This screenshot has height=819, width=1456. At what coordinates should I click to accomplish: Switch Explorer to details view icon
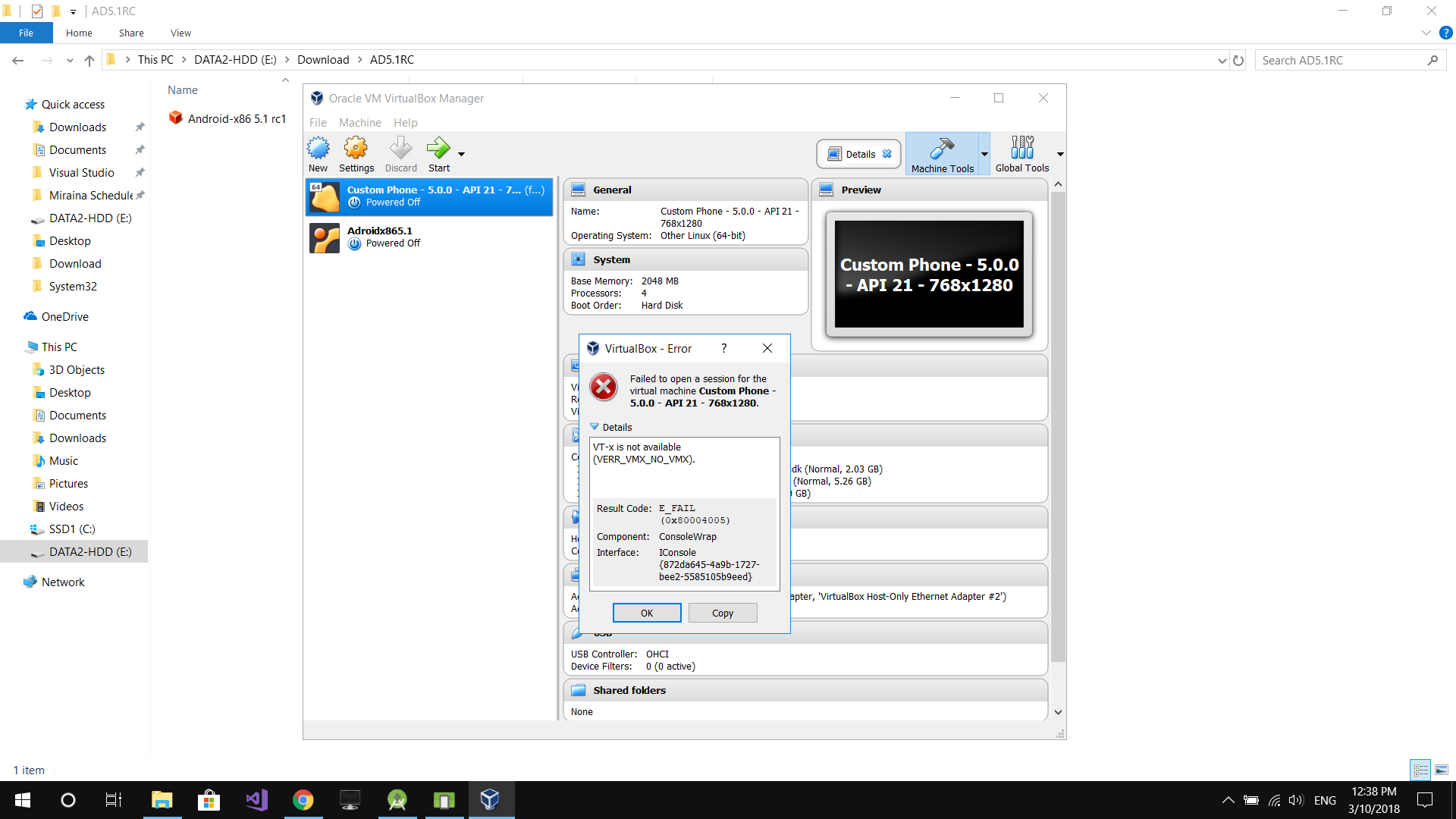(1420, 770)
